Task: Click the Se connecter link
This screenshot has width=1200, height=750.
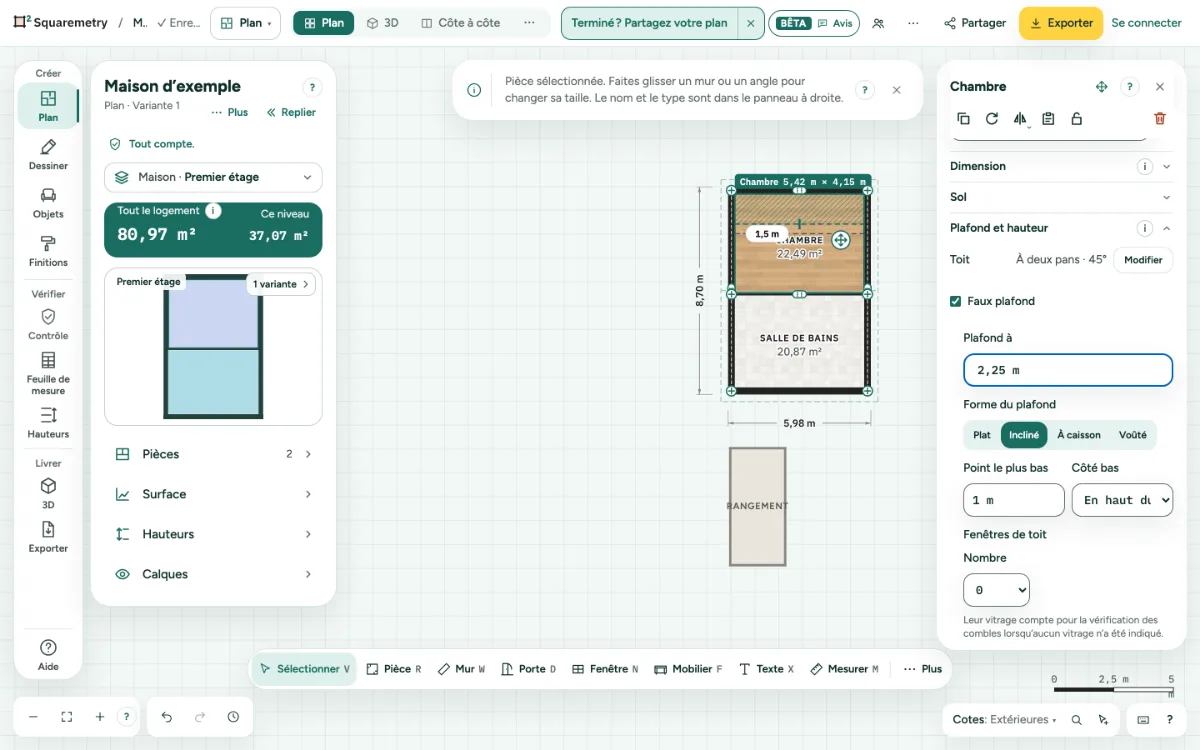Action: click(x=1146, y=23)
